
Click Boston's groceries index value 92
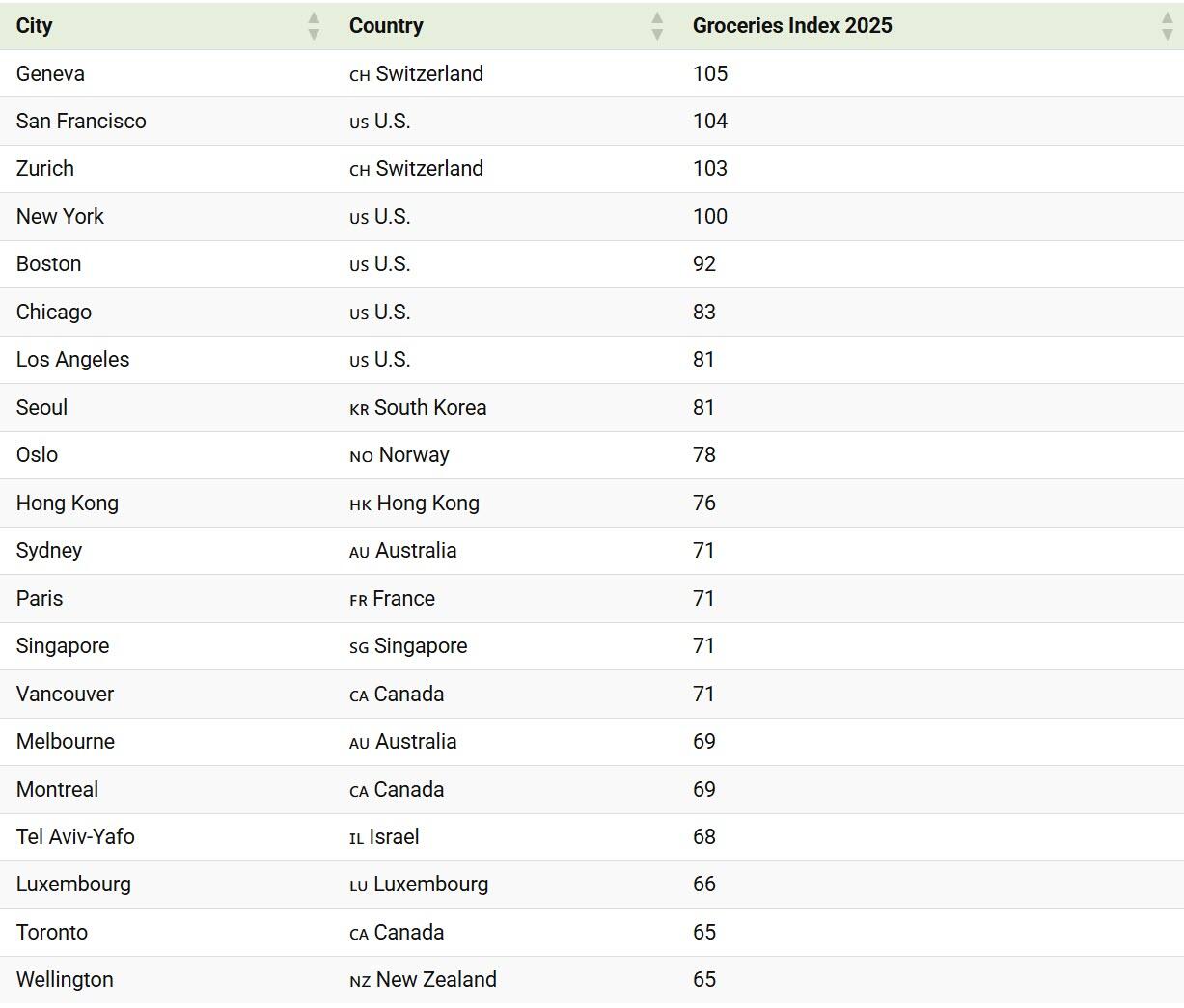pos(704,264)
